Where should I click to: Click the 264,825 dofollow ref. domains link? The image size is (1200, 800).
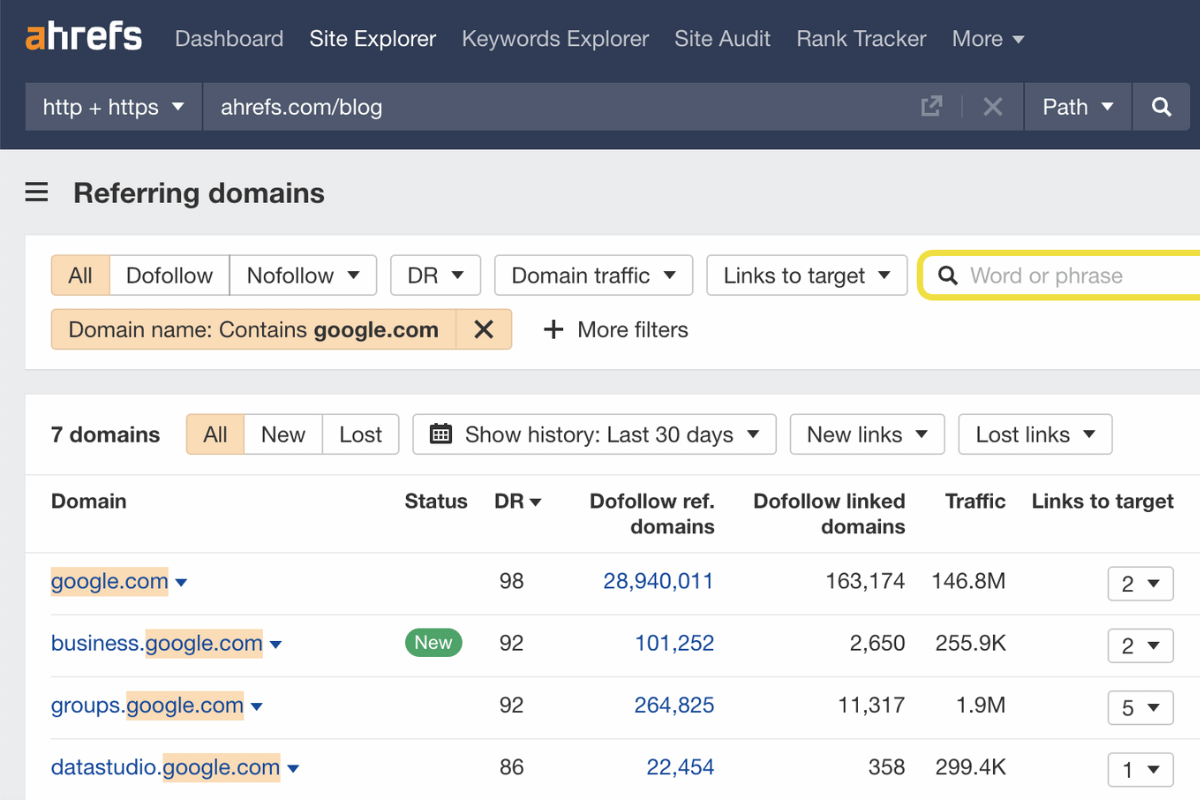point(674,705)
